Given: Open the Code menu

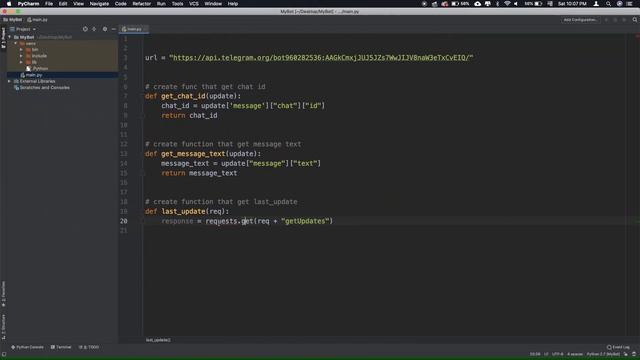Looking at the screenshot, I should tap(120, 4).
